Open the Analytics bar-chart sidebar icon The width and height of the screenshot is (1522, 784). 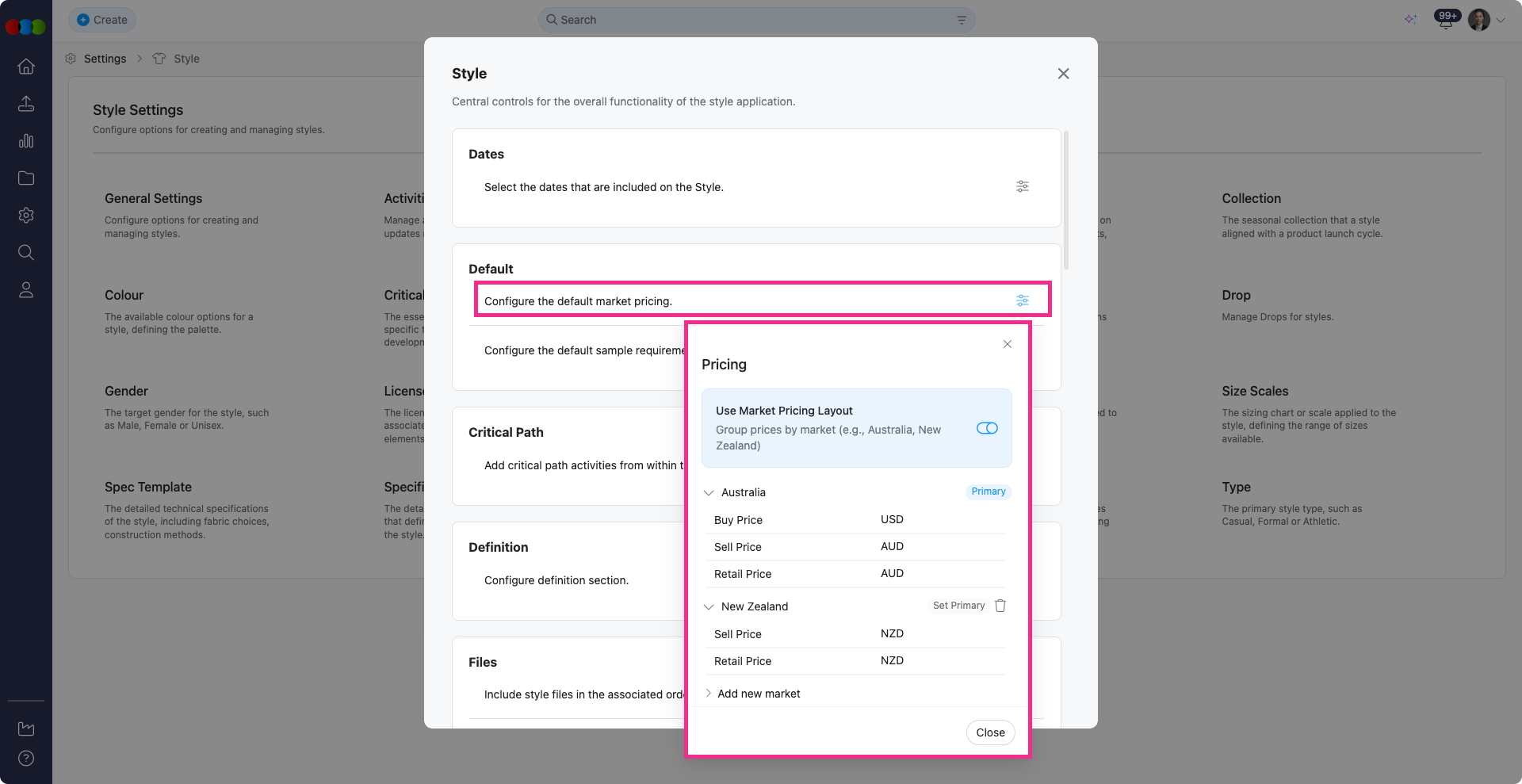point(26,141)
